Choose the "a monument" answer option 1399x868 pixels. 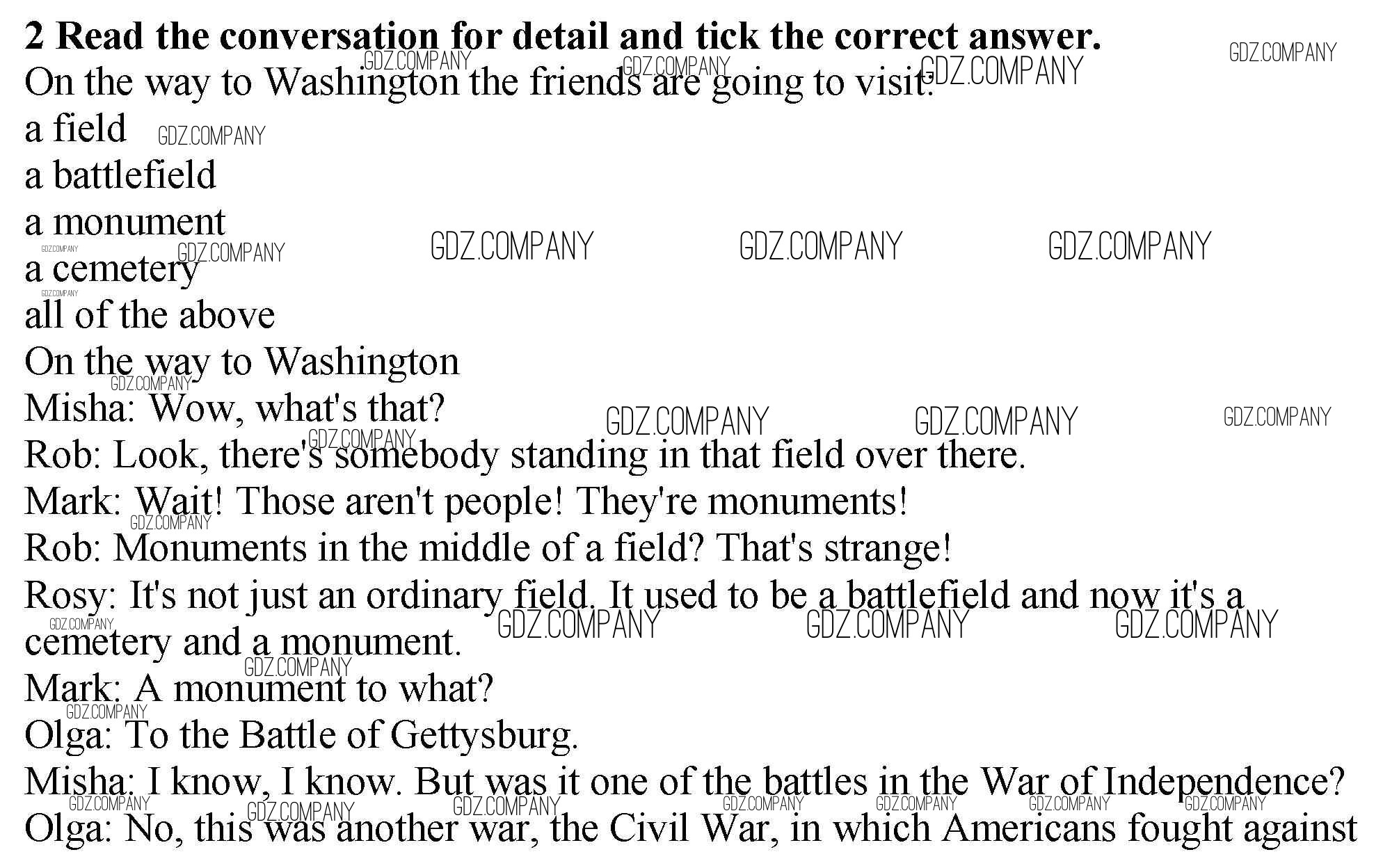click(x=125, y=223)
